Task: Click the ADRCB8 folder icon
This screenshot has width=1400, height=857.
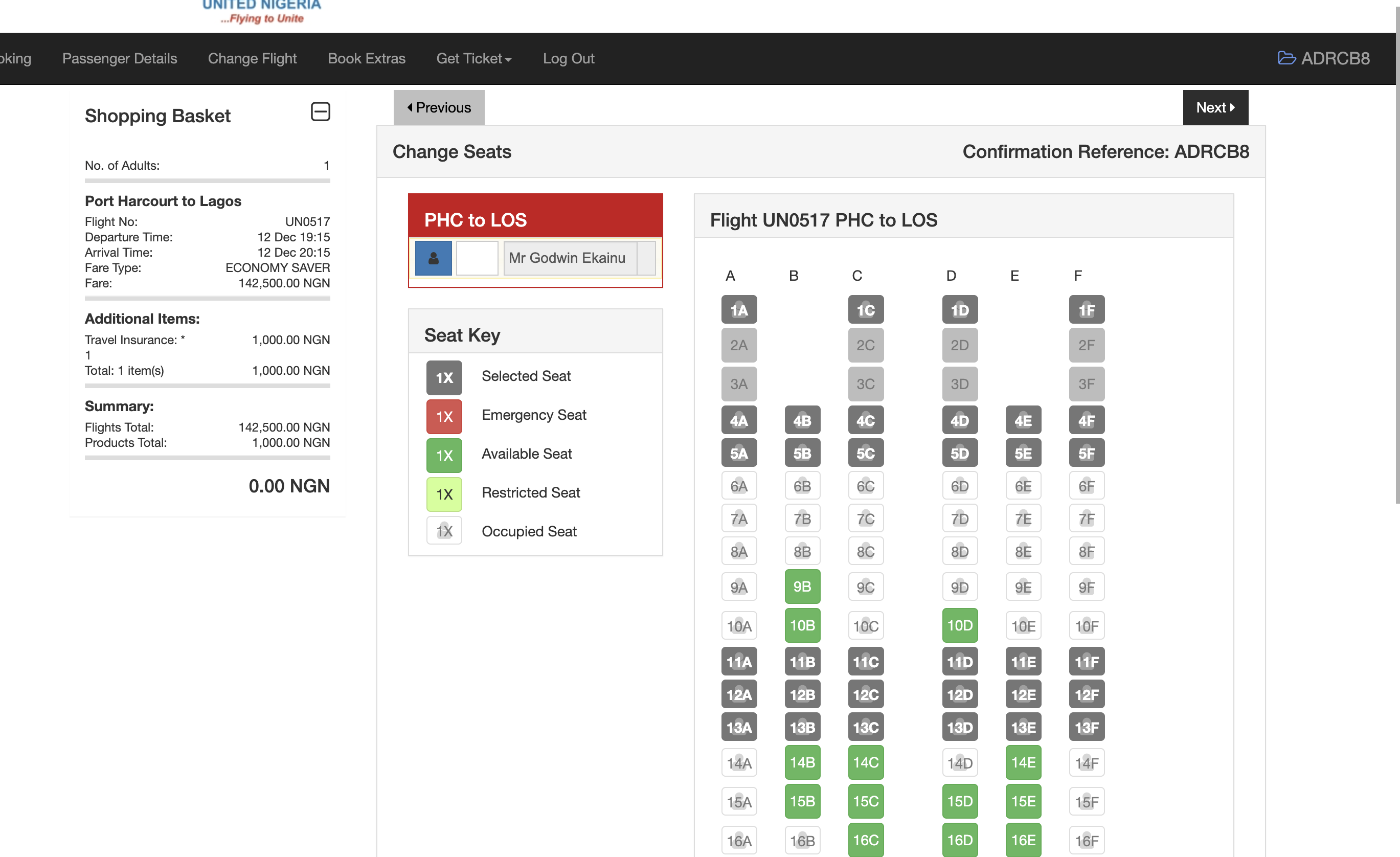Action: [1286, 58]
